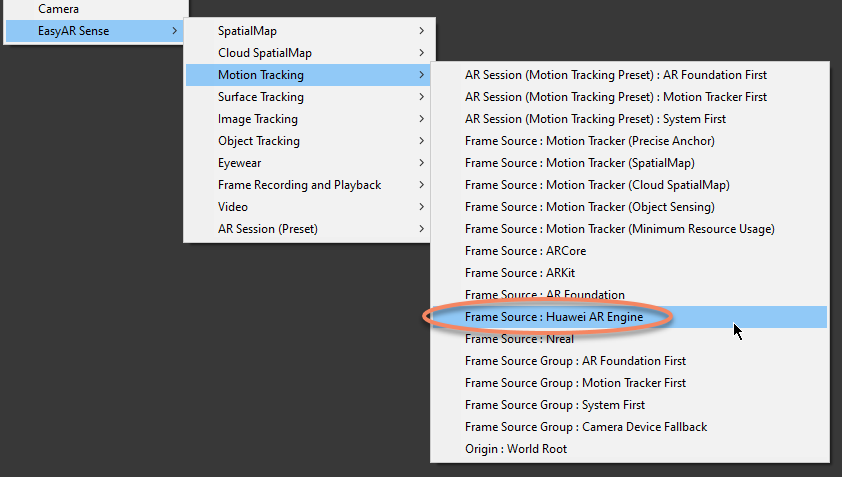Click the Camera menu item

[x=95, y=9]
